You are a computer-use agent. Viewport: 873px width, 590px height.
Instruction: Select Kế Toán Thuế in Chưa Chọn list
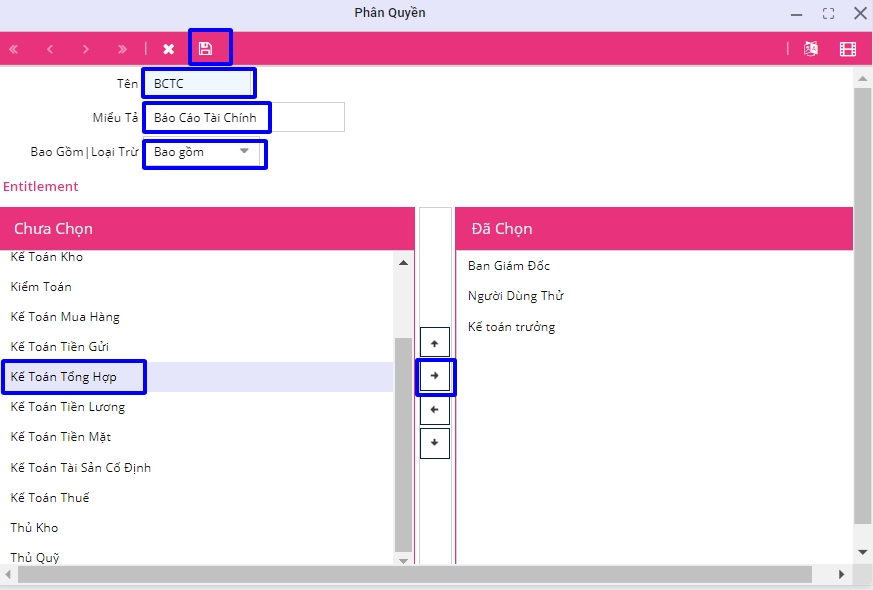click(50, 498)
